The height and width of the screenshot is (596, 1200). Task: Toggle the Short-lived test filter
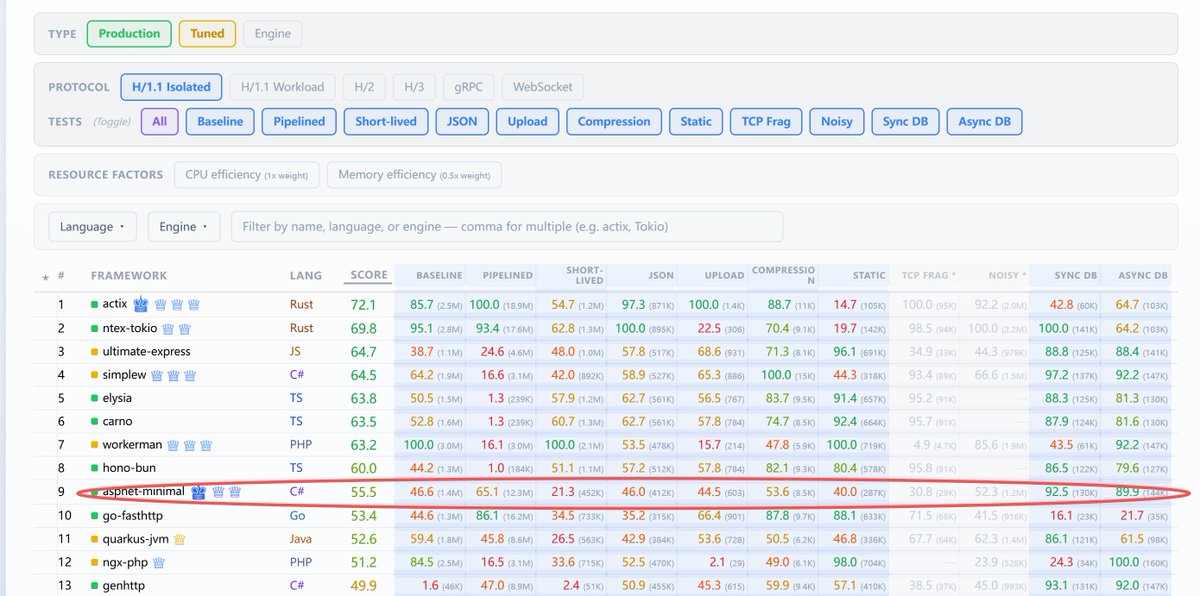point(385,121)
